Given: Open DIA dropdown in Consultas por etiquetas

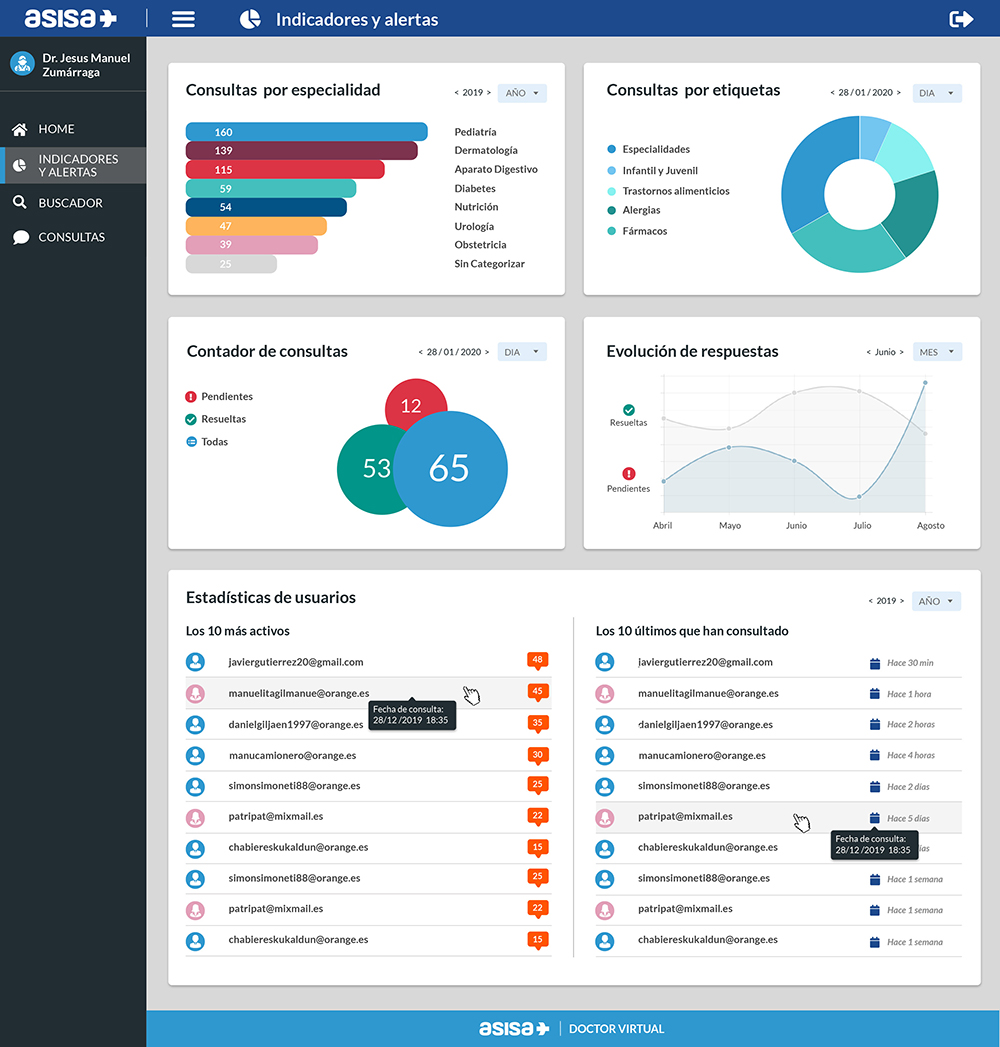Looking at the screenshot, I should pos(937,93).
